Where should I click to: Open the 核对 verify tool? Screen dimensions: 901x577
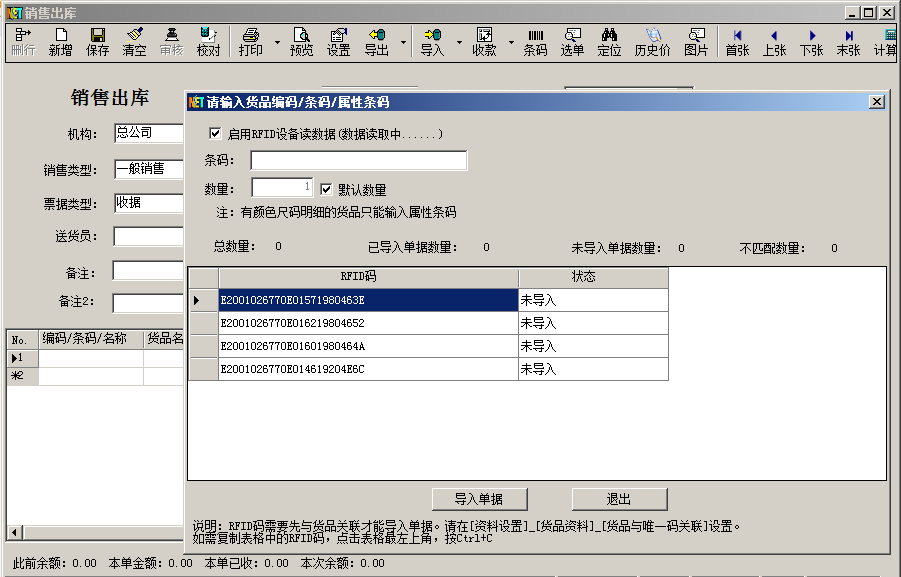208,42
